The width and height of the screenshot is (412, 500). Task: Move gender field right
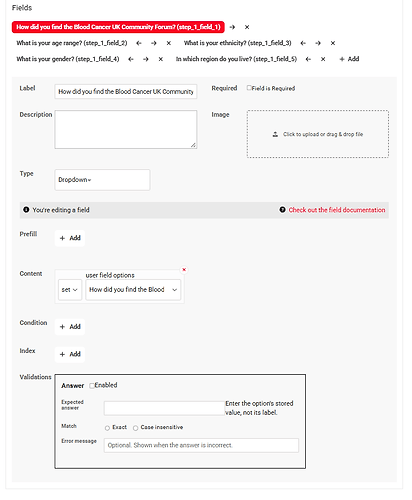146,59
